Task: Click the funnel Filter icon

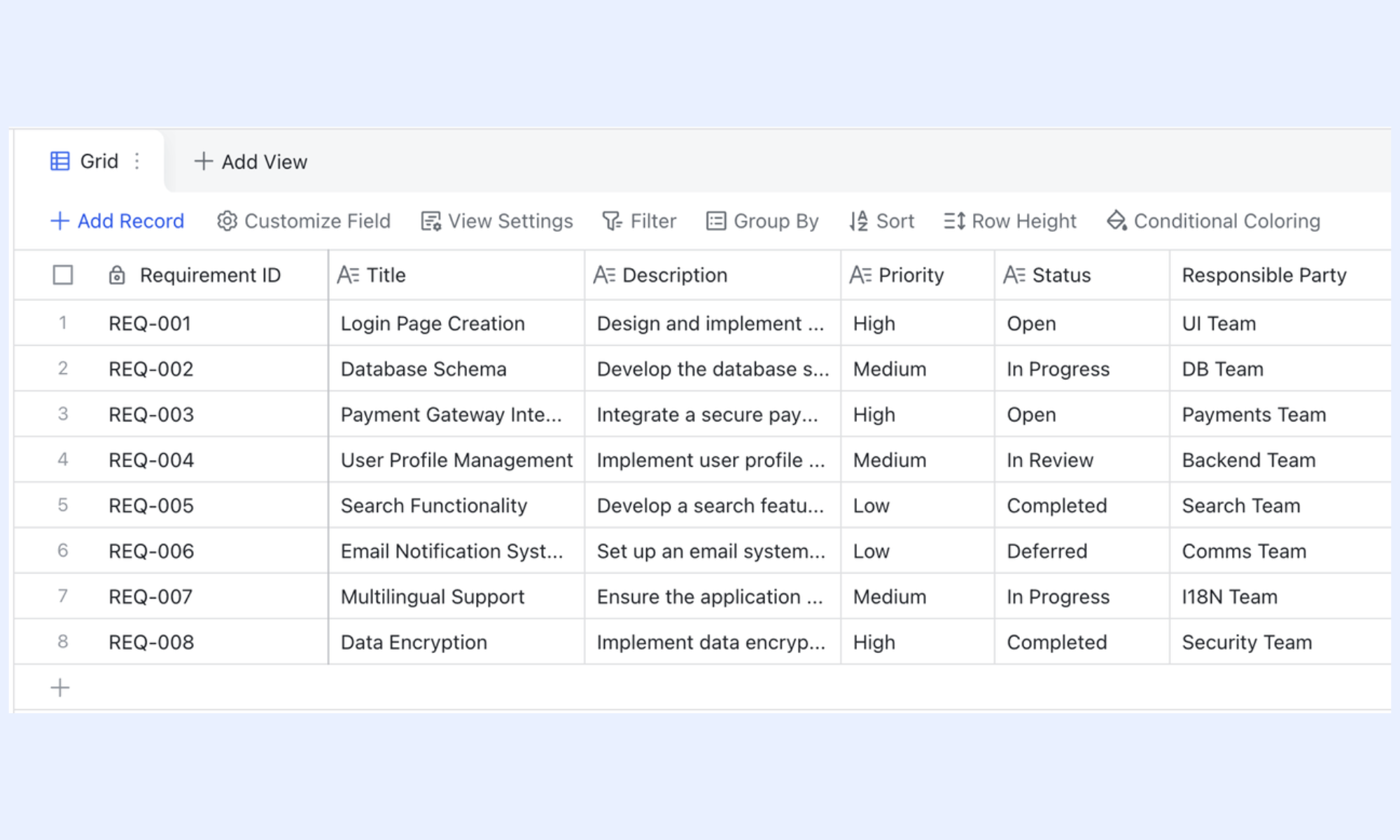Action: coord(612,221)
